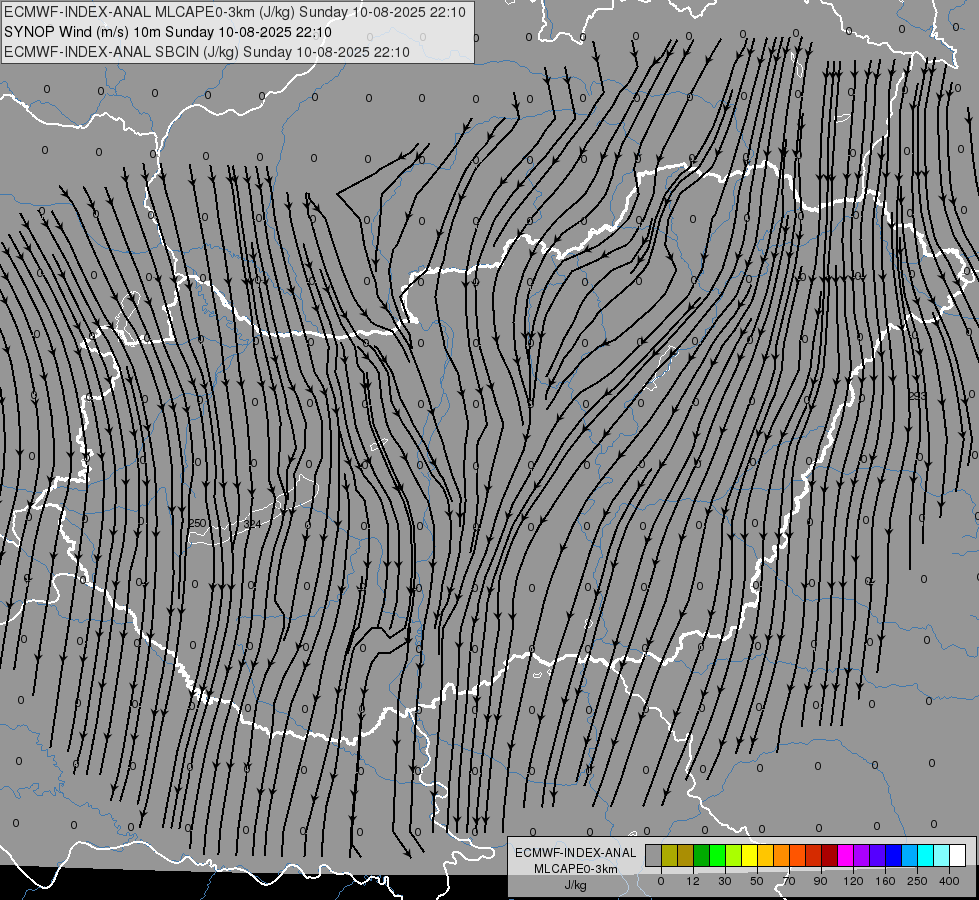979x900 pixels.
Task: Click the legend scale label '90'
Action: coord(820,881)
